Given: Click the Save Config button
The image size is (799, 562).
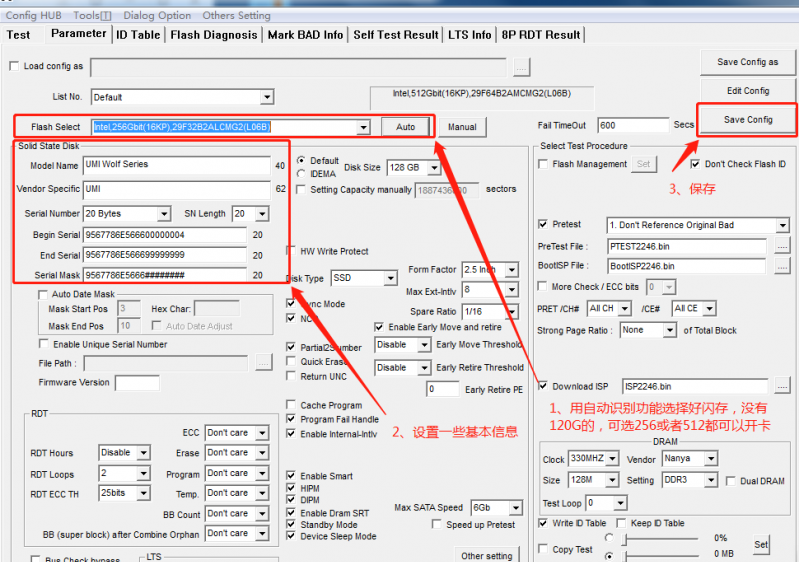Looking at the screenshot, I should point(748,120).
